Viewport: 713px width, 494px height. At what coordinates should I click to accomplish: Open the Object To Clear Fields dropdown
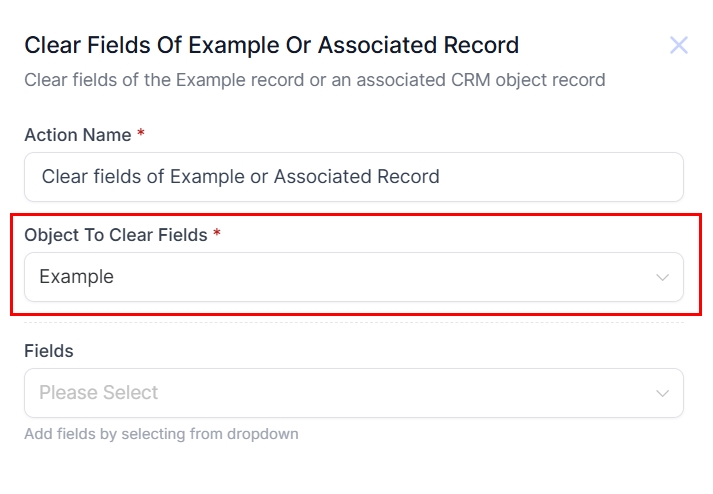click(x=353, y=277)
